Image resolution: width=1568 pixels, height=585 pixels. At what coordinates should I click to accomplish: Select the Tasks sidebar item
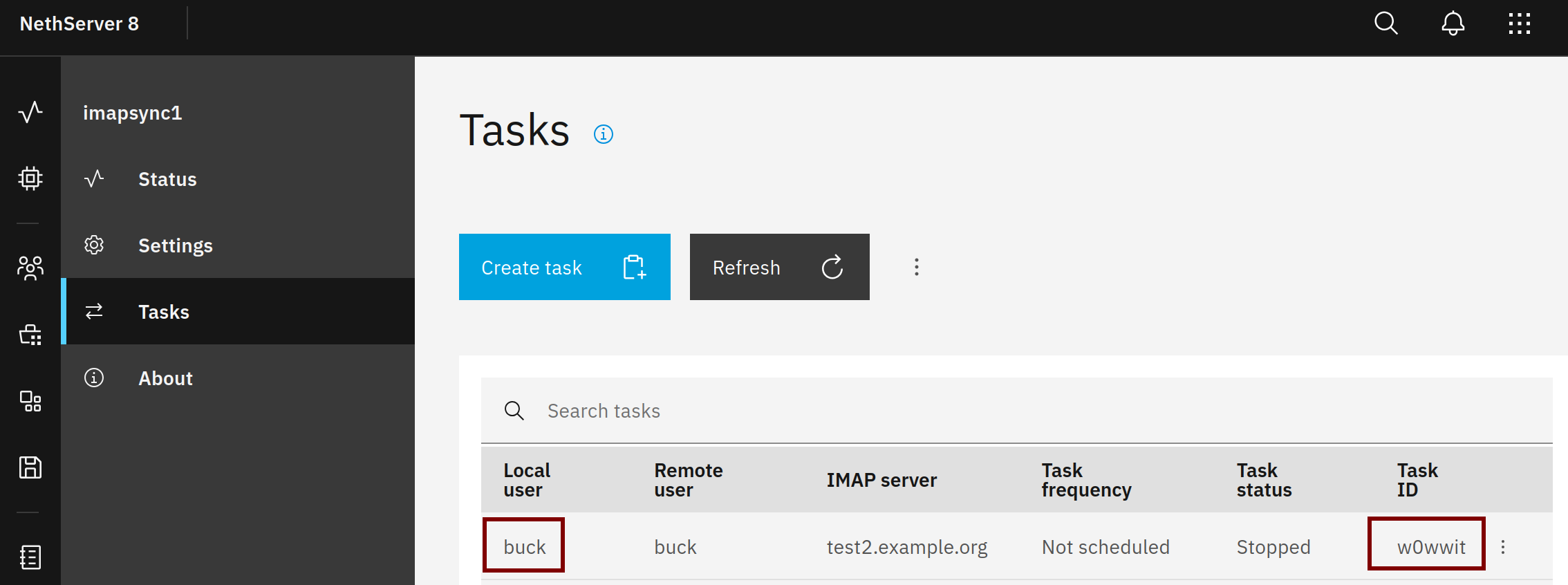164,312
